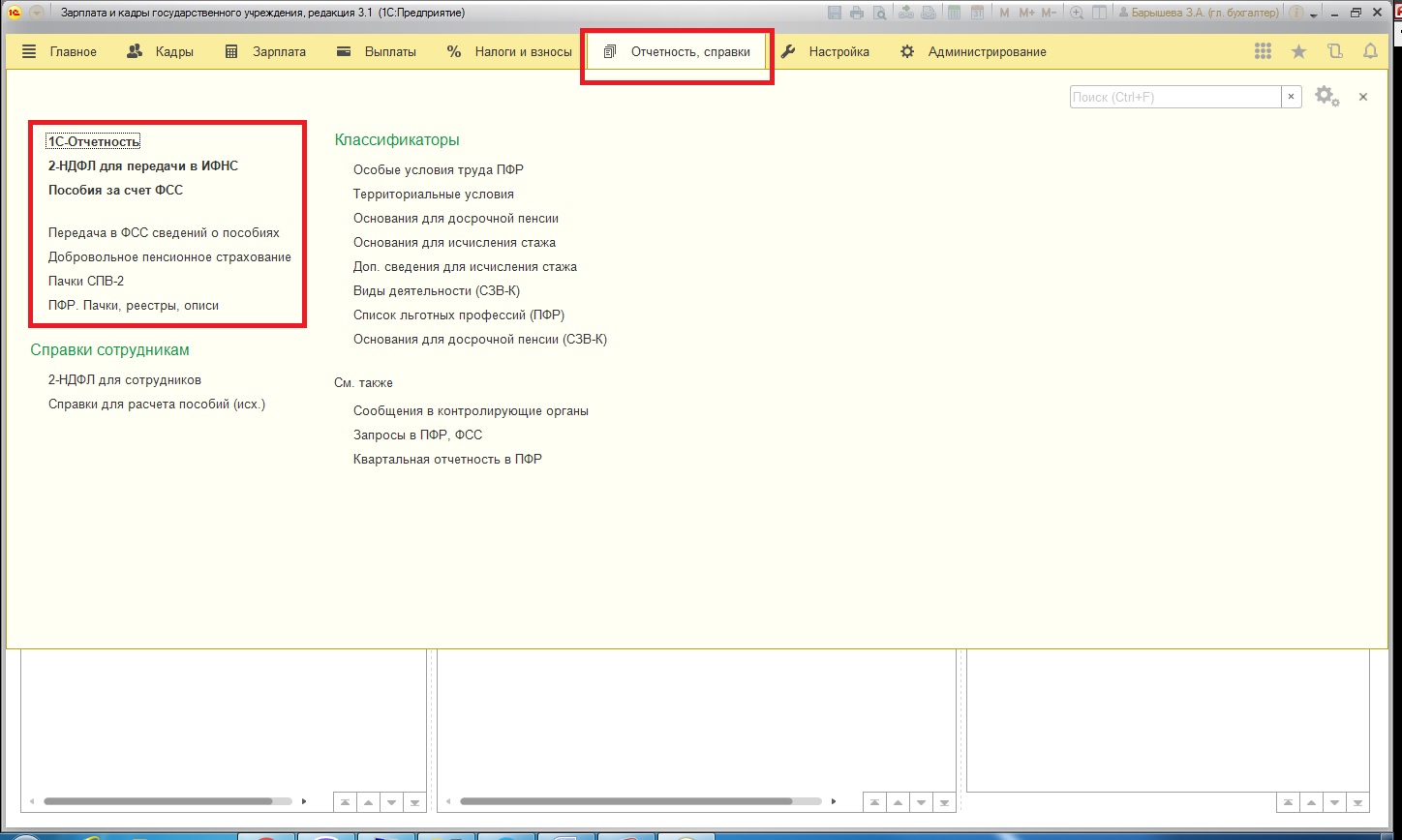The height and width of the screenshot is (840, 1402).
Task: Open the notifications bell icon
Action: 1369,52
